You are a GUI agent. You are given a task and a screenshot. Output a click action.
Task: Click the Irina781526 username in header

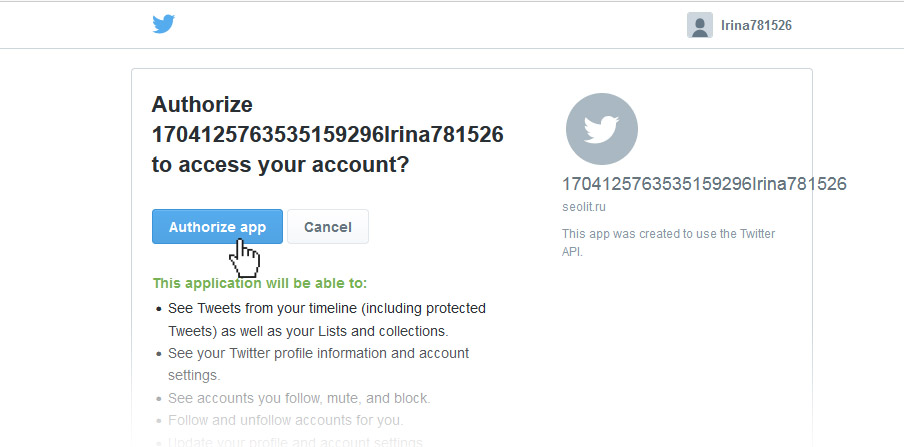(756, 25)
